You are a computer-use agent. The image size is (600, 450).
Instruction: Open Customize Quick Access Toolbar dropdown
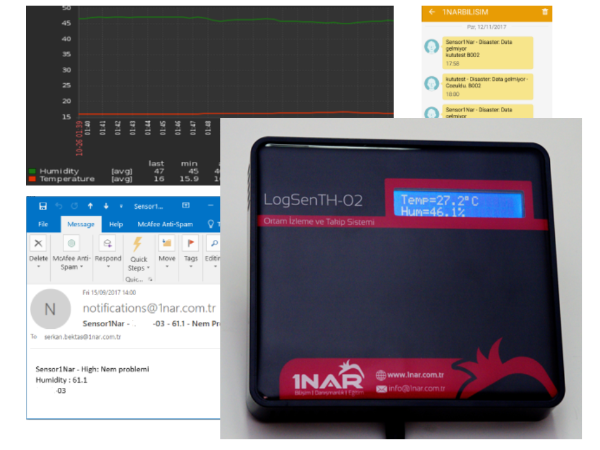pos(121,207)
